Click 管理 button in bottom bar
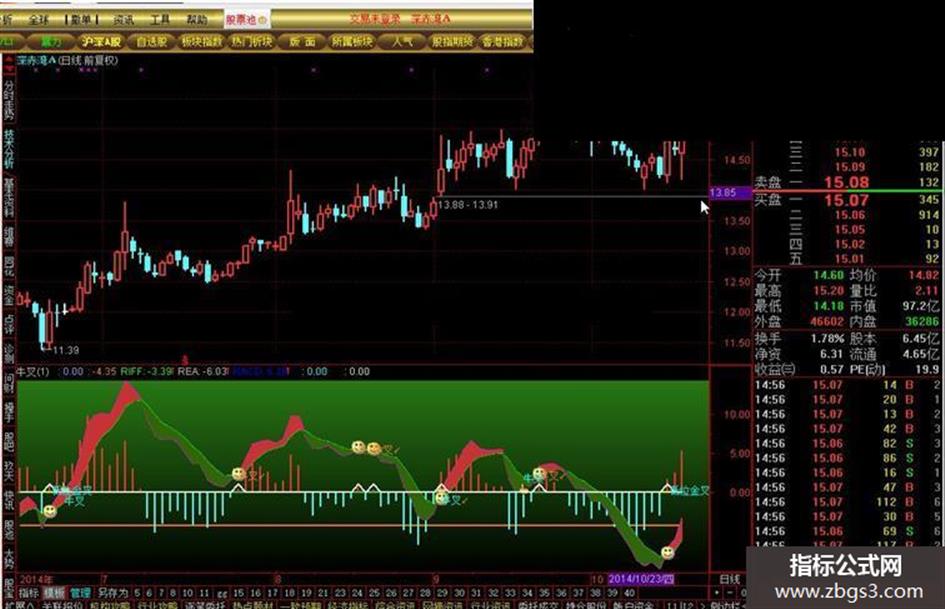The image size is (945, 609). coord(80,593)
